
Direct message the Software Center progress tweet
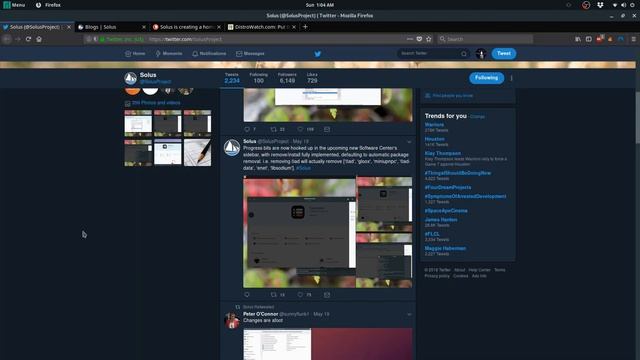click(x=327, y=295)
